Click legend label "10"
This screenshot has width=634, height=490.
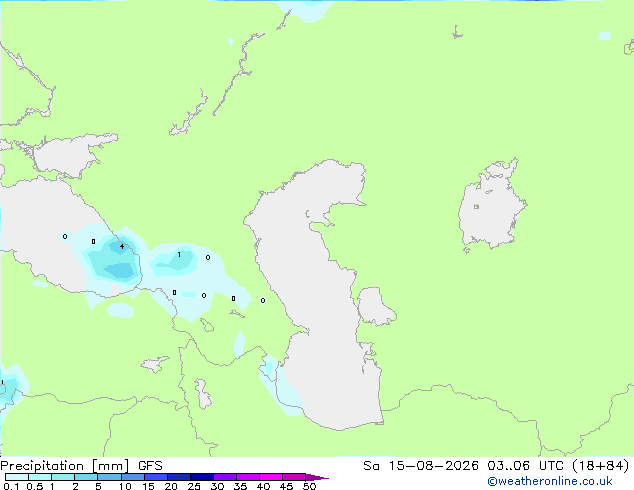click(125, 486)
